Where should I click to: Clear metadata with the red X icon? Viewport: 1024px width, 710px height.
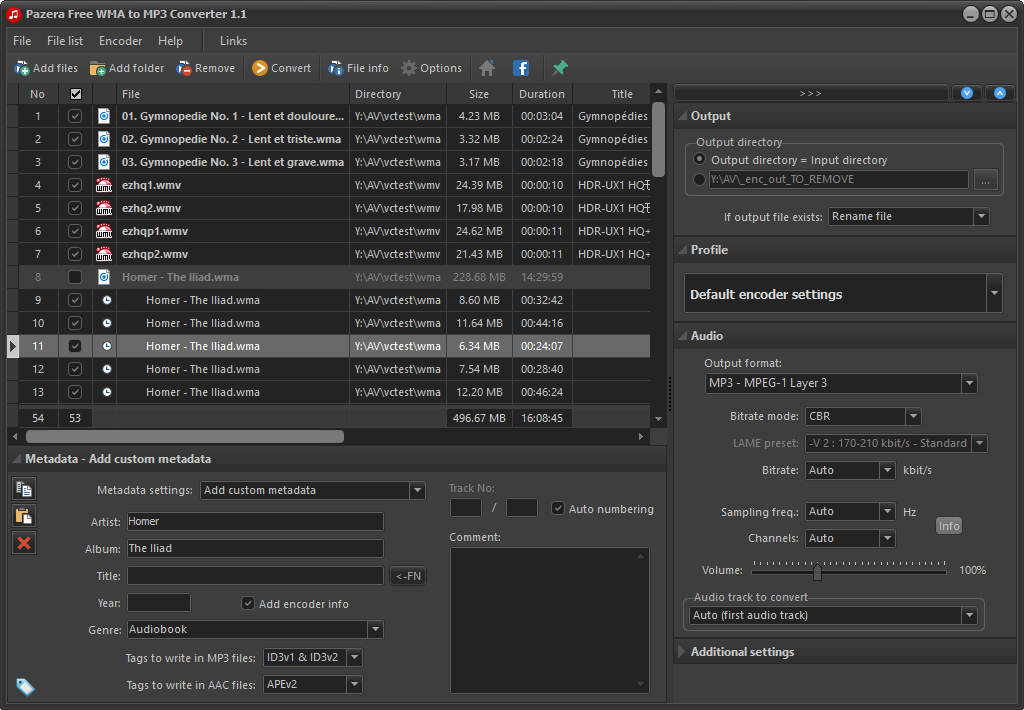[24, 543]
